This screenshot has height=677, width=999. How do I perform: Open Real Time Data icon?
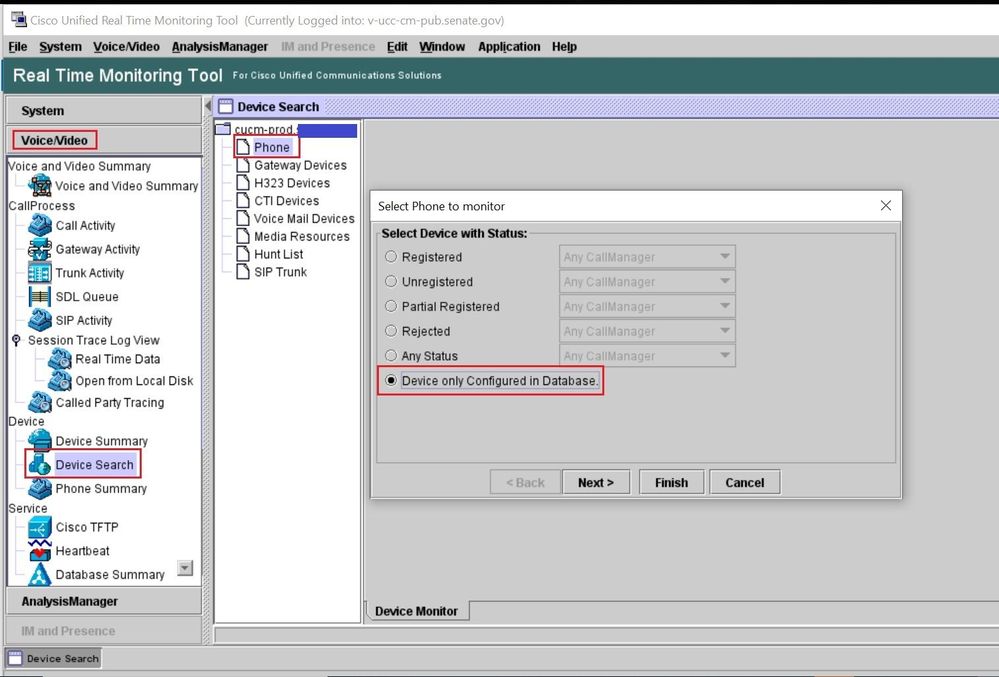coord(60,359)
